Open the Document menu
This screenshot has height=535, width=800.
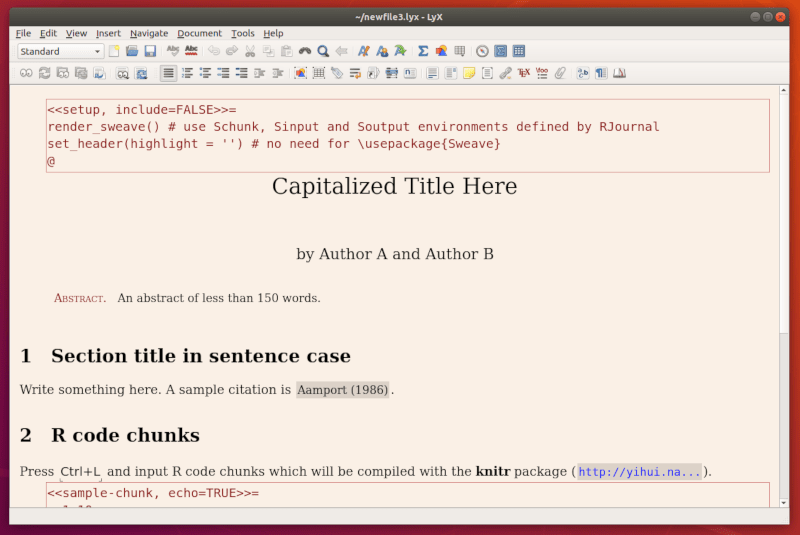point(199,33)
